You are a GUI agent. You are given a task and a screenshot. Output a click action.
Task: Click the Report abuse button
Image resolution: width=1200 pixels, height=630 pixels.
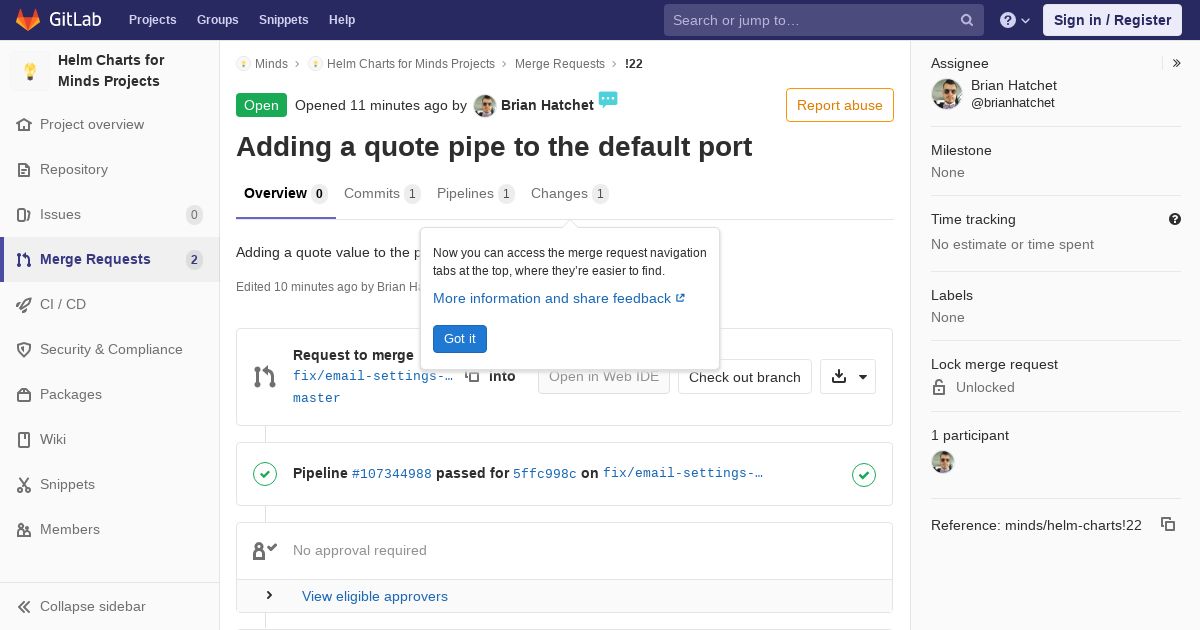840,105
